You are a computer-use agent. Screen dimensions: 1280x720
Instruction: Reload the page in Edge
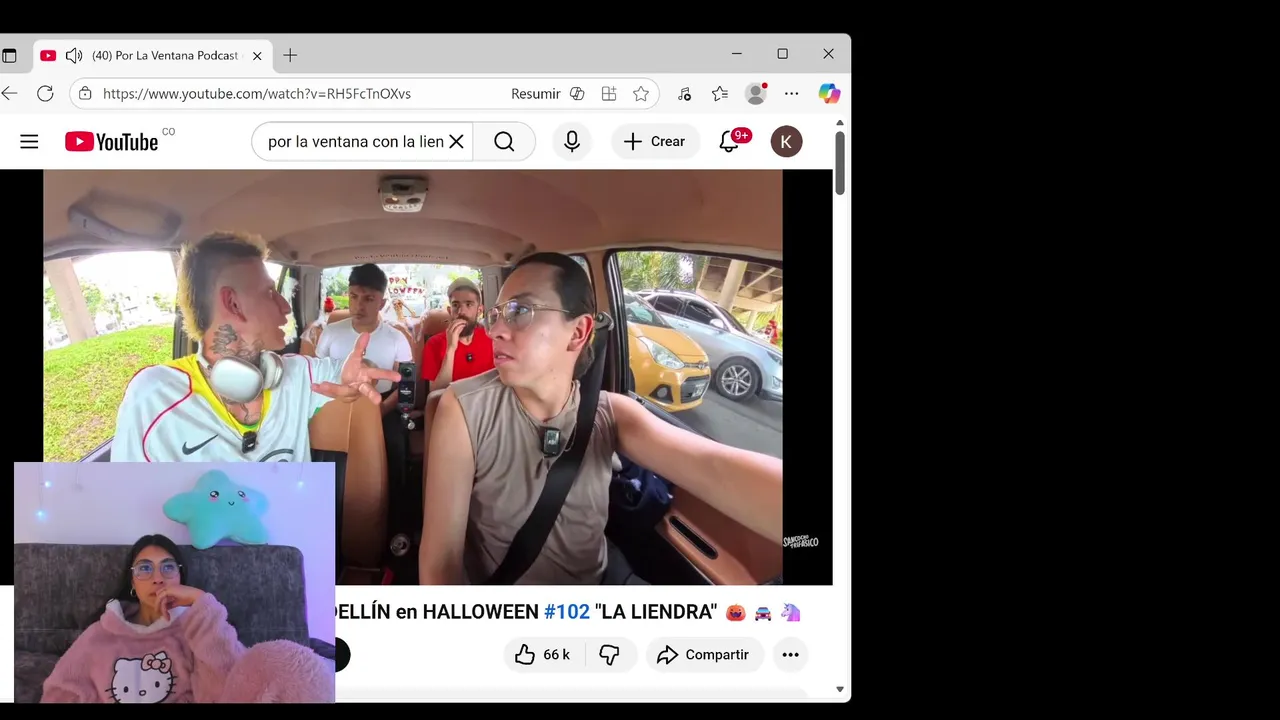pyautogui.click(x=45, y=94)
